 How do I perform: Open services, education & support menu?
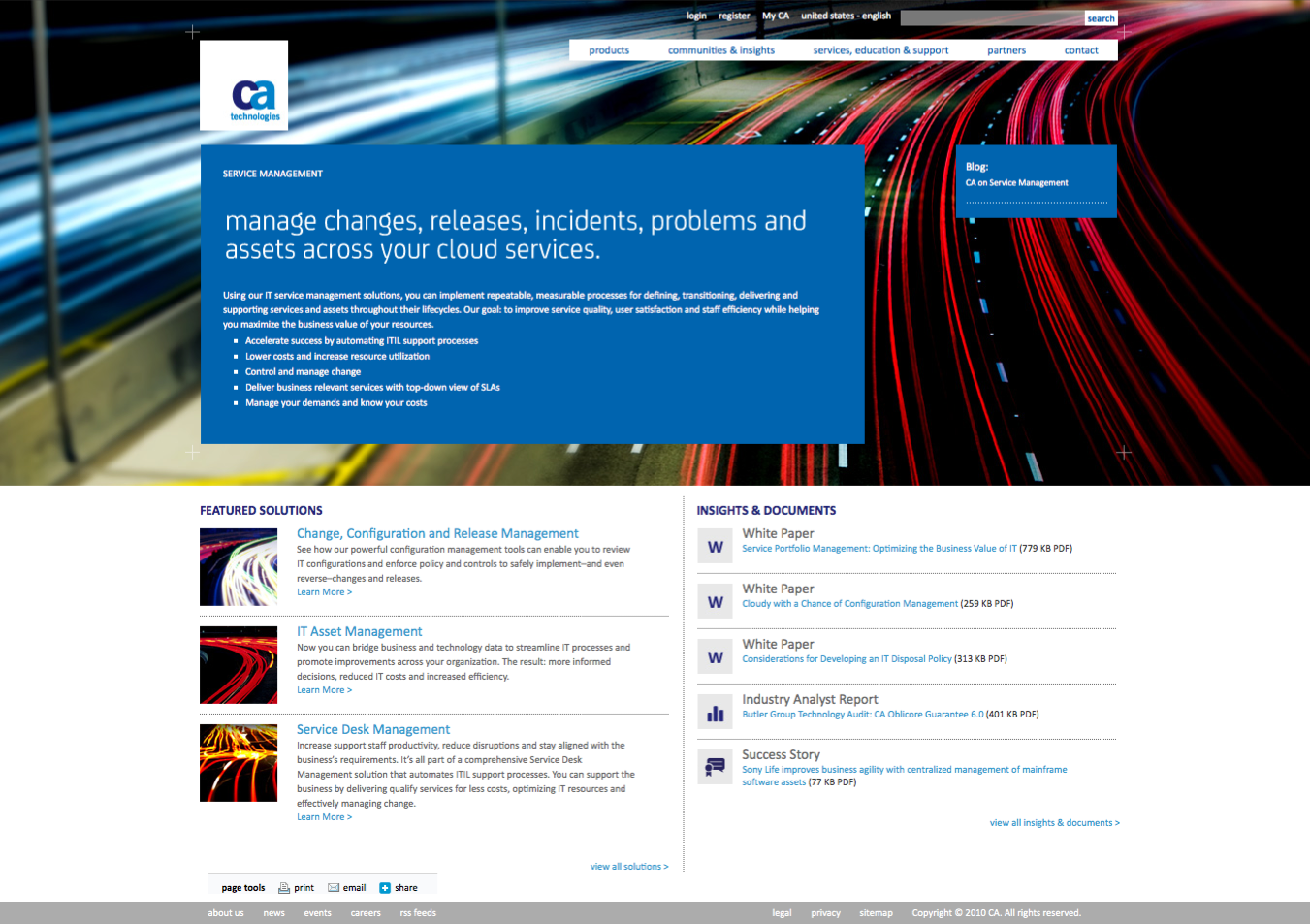880,50
